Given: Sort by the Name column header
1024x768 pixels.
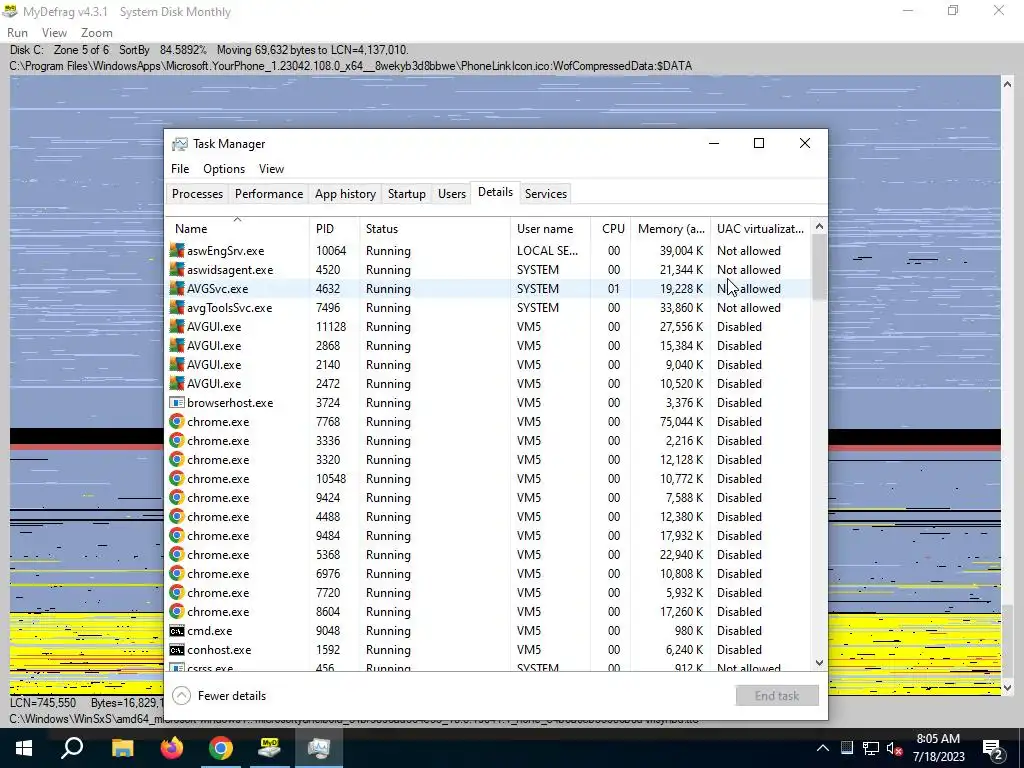Looking at the screenshot, I should pos(238,229).
